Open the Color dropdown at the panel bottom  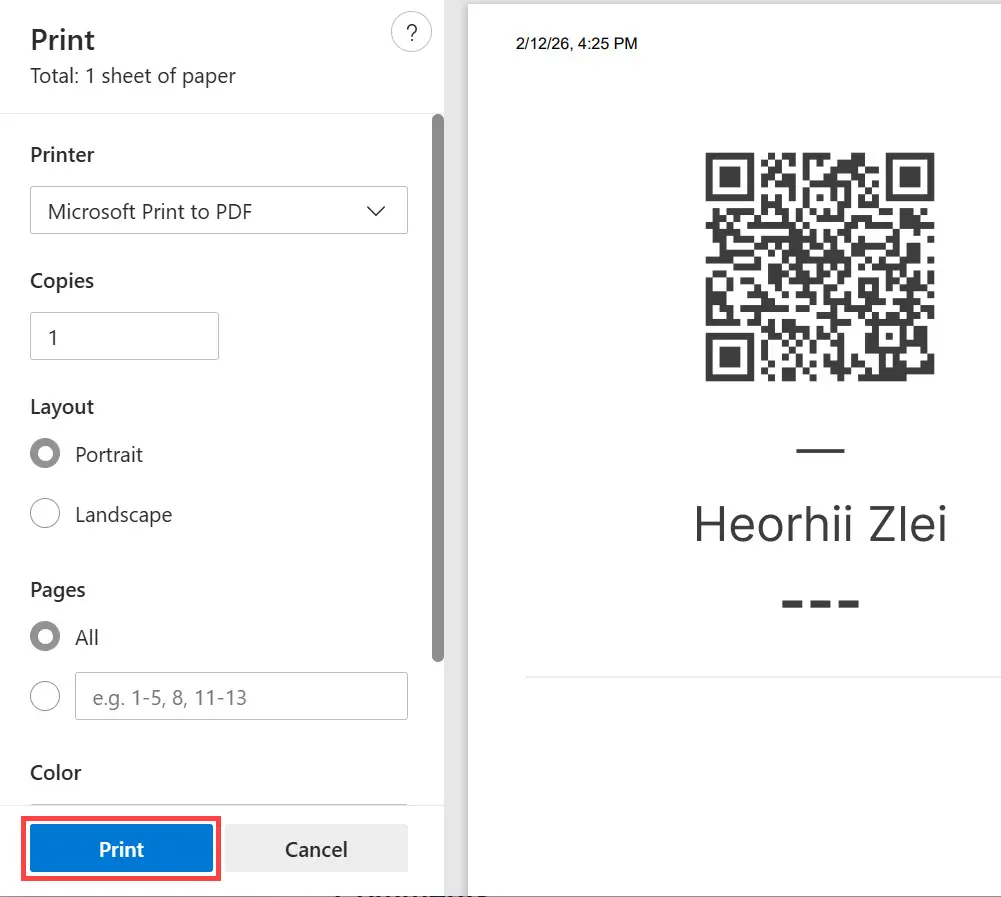(x=218, y=801)
